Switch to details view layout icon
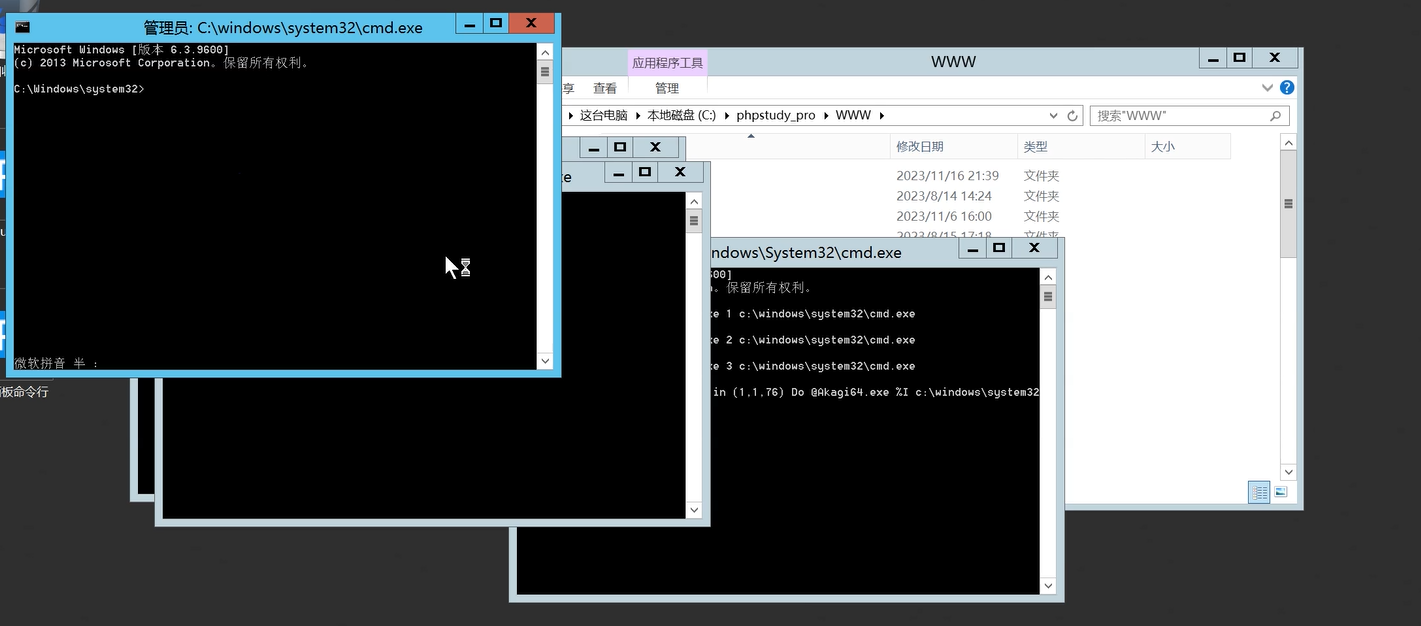Image resolution: width=1421 pixels, height=626 pixels. 1259,492
